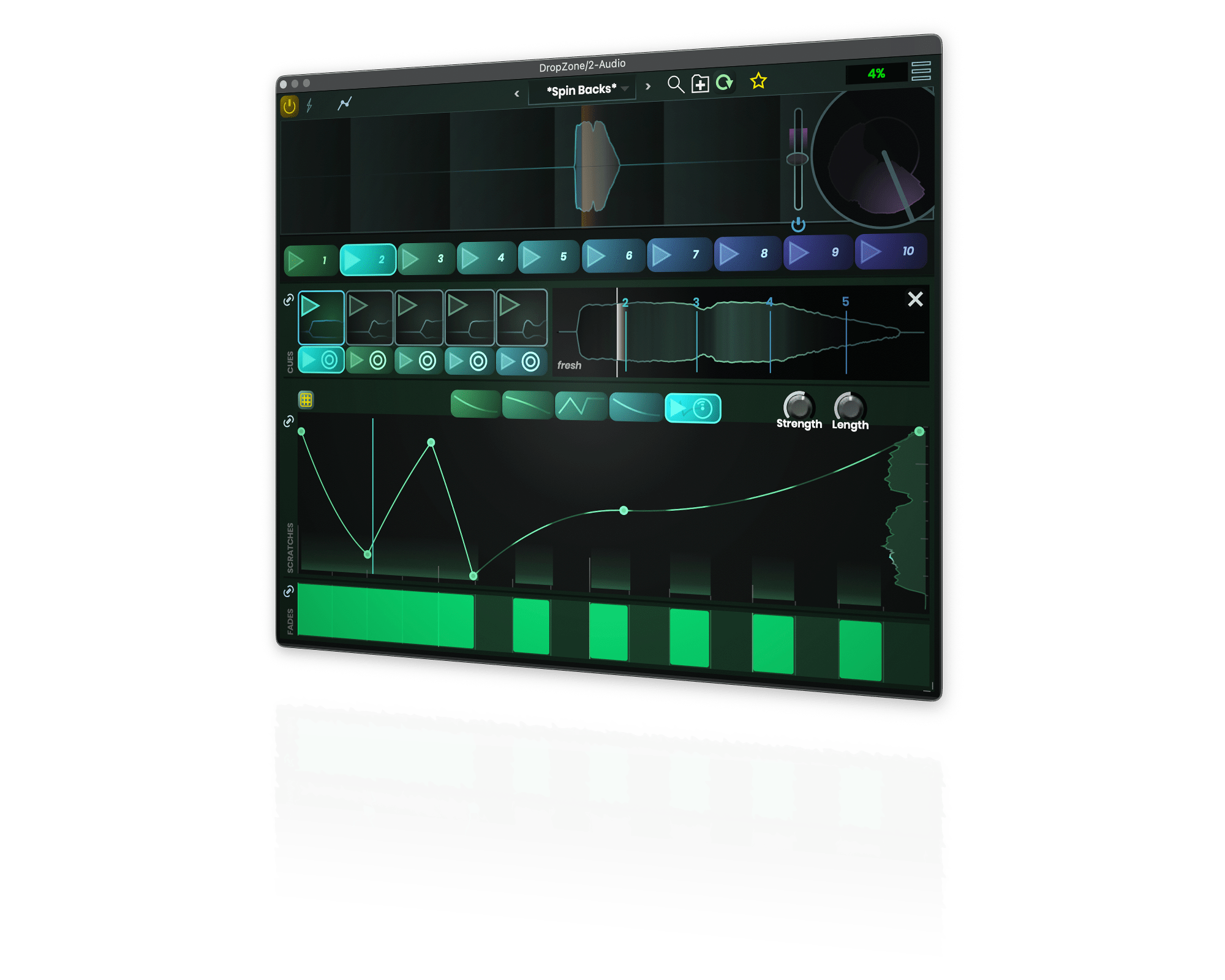Go to previous preset with left chevron
The height and width of the screenshot is (980, 1225).
pyautogui.click(x=516, y=94)
